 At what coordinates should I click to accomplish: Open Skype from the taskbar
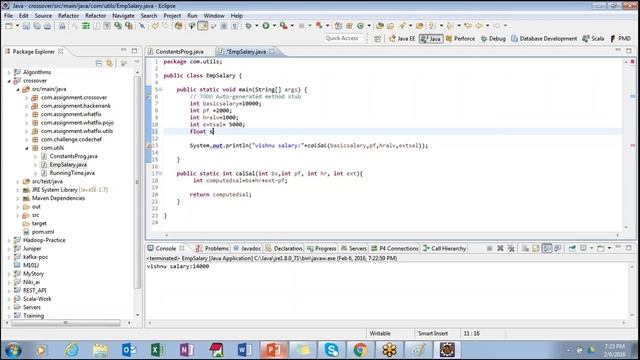[331, 350]
